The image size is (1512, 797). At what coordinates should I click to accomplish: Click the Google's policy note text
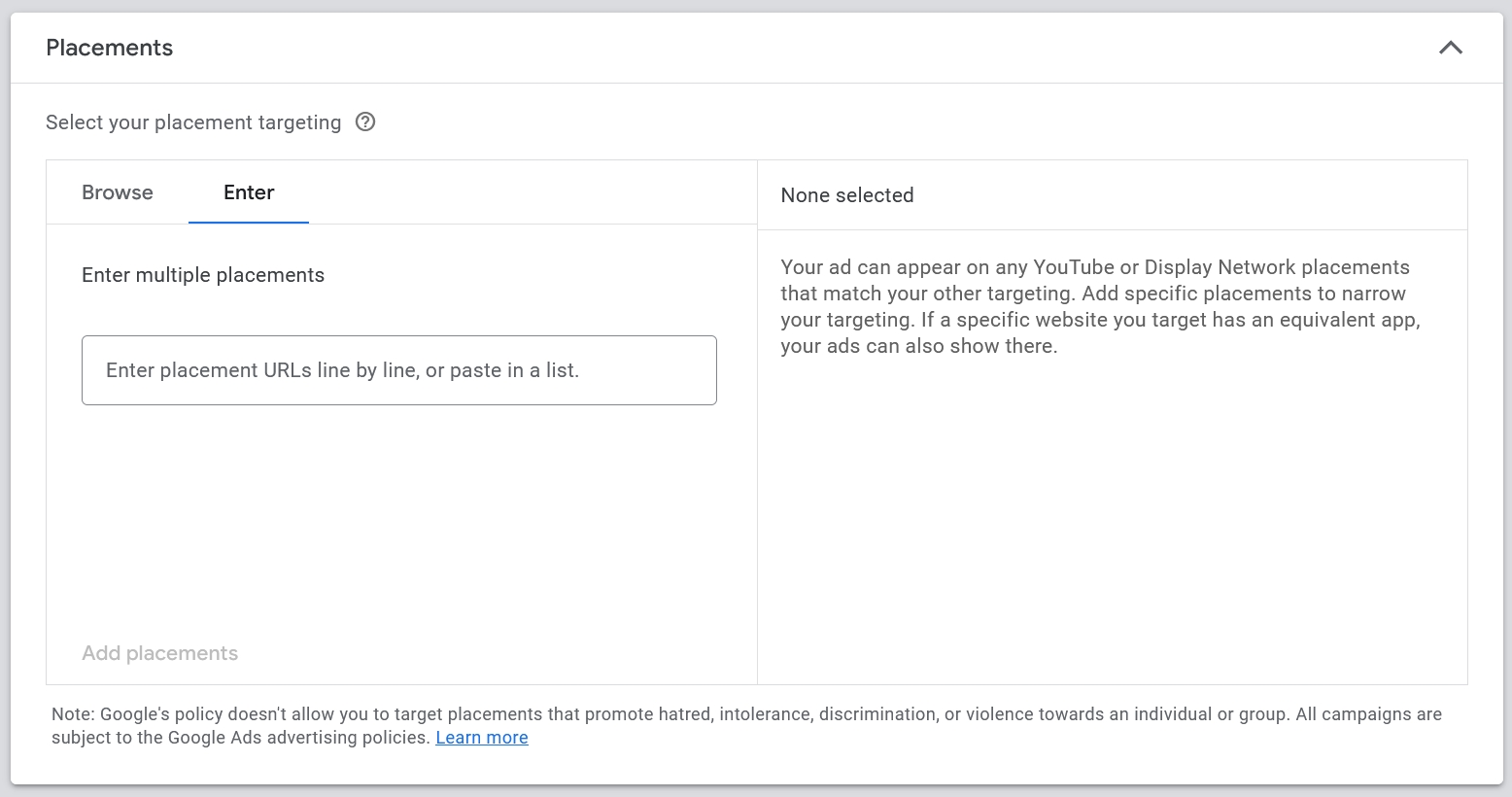tap(746, 726)
